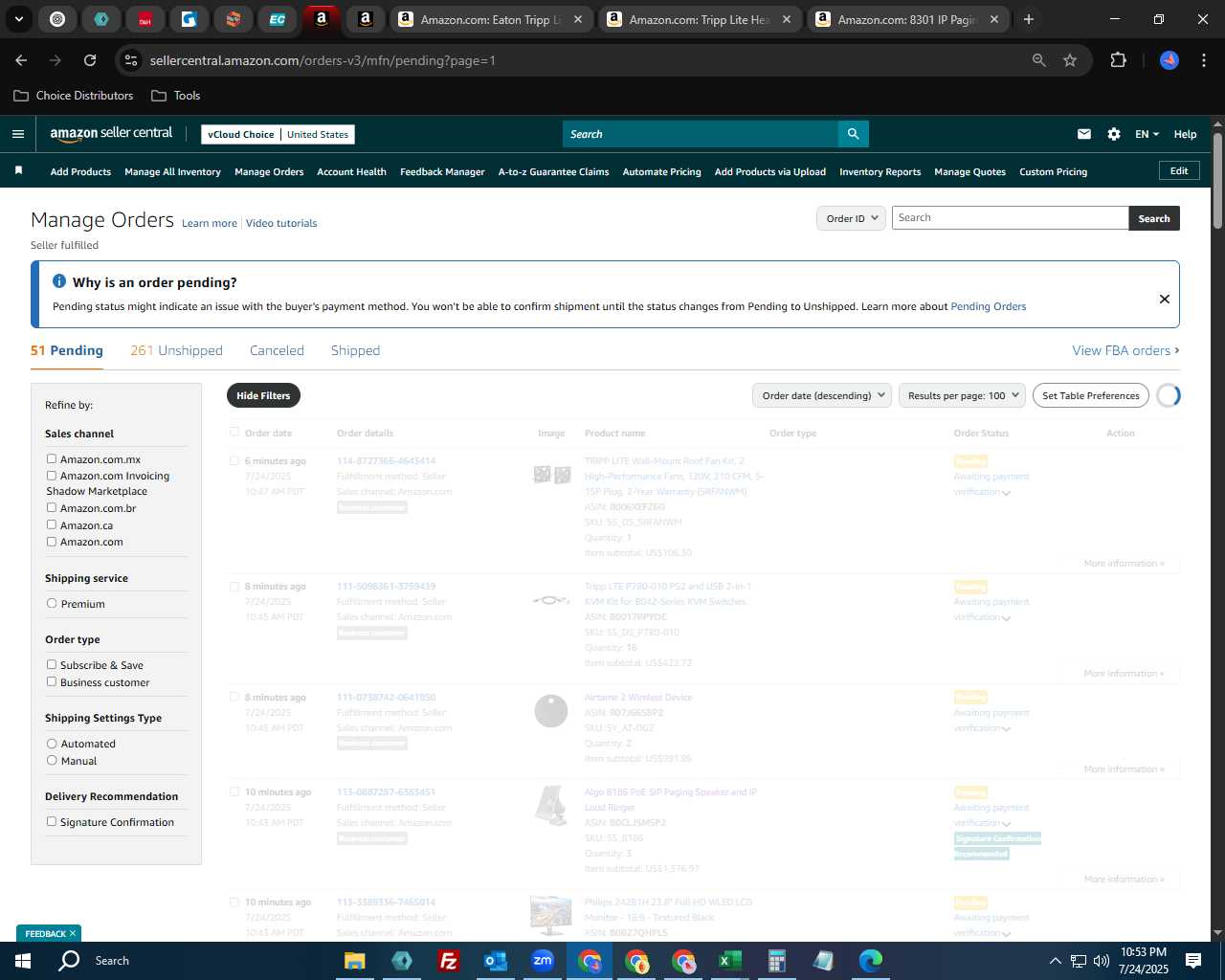Select Manual shipping settings type
Viewport: 1225px width, 980px height.
click(x=52, y=760)
